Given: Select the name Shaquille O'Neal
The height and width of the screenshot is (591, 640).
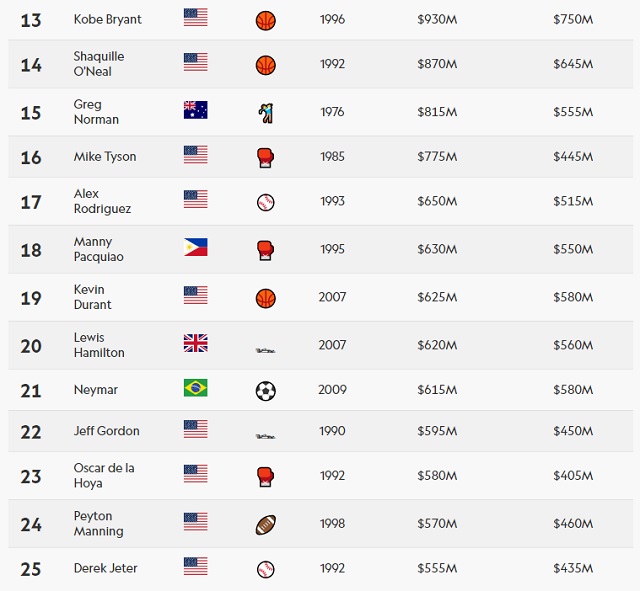Looking at the screenshot, I should (x=99, y=64).
